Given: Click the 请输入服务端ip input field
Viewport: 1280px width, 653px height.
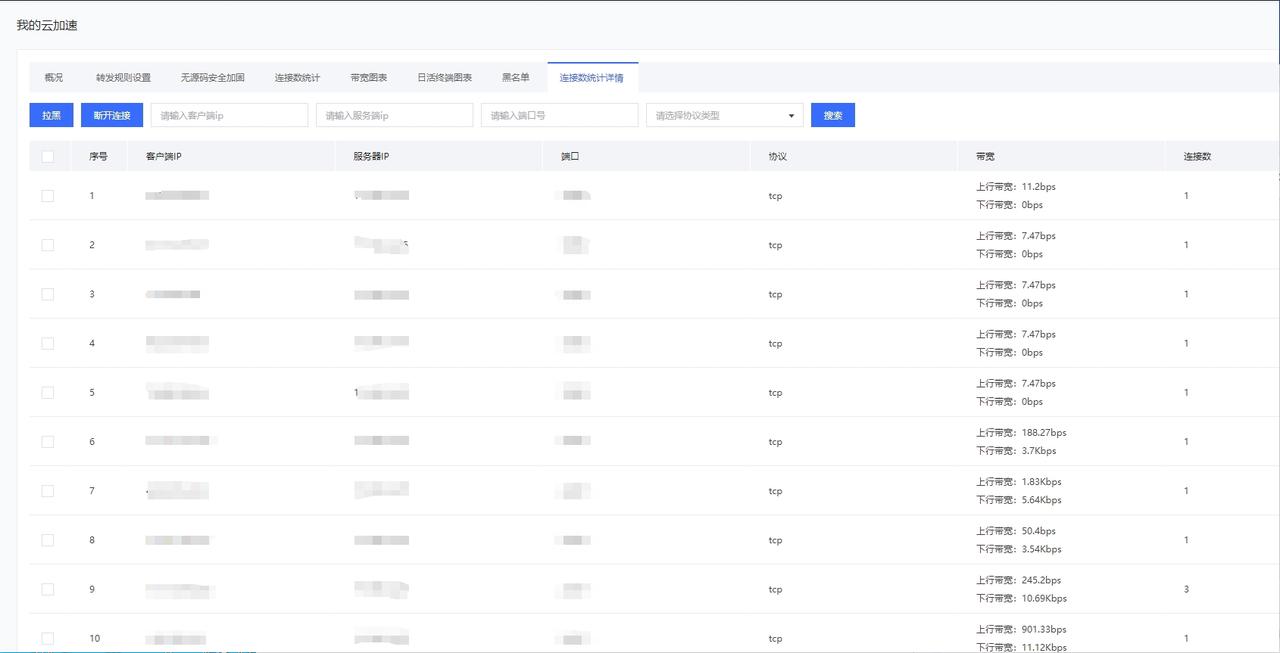Looking at the screenshot, I should [x=394, y=115].
